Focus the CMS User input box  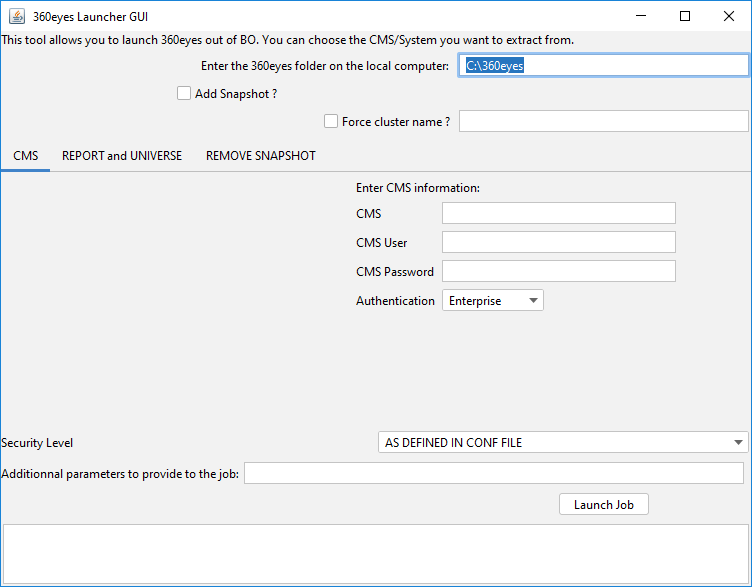click(x=559, y=242)
